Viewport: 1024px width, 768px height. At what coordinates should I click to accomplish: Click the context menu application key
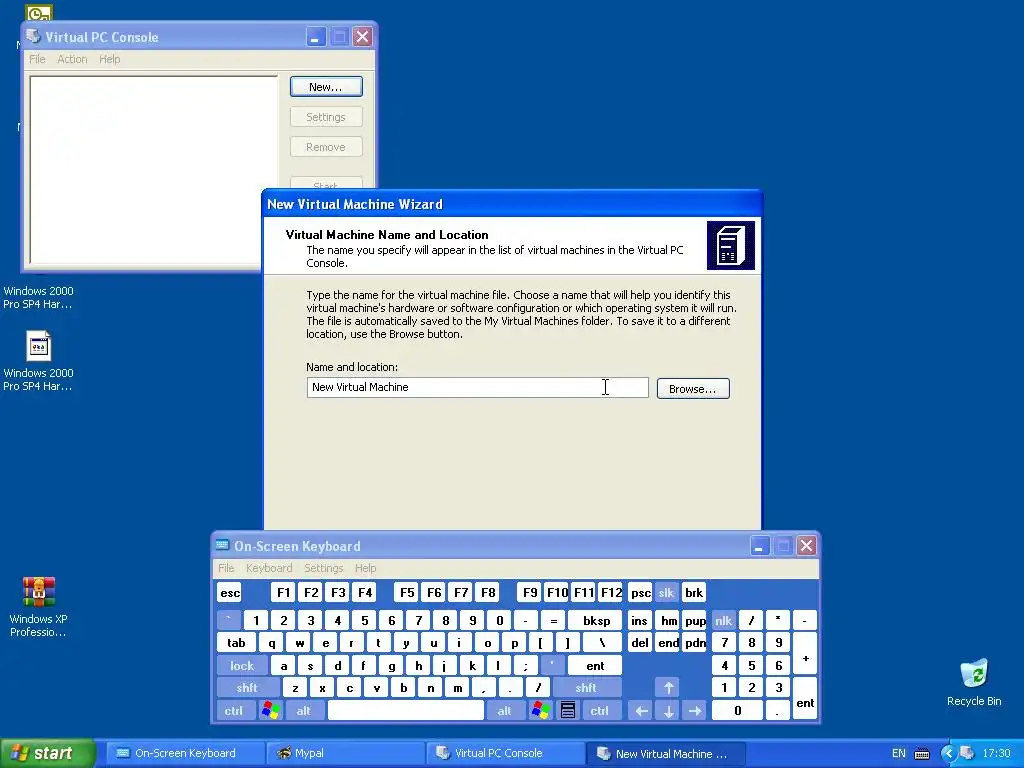568,711
